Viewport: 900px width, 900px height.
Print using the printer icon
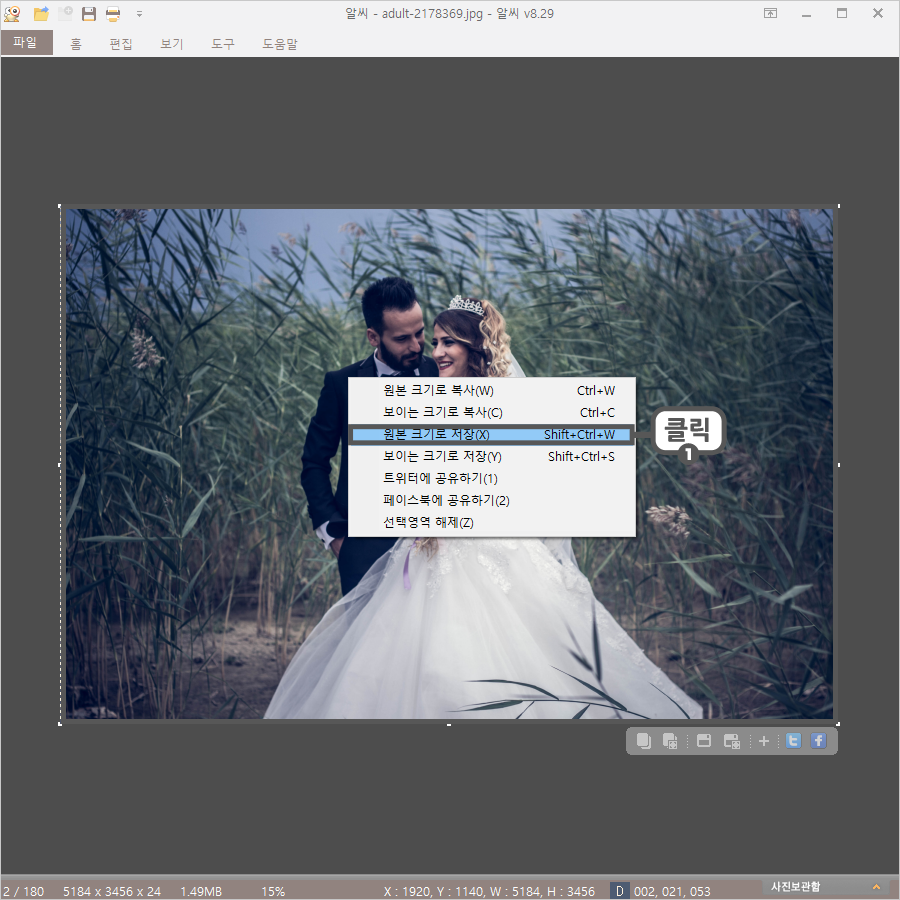click(113, 14)
